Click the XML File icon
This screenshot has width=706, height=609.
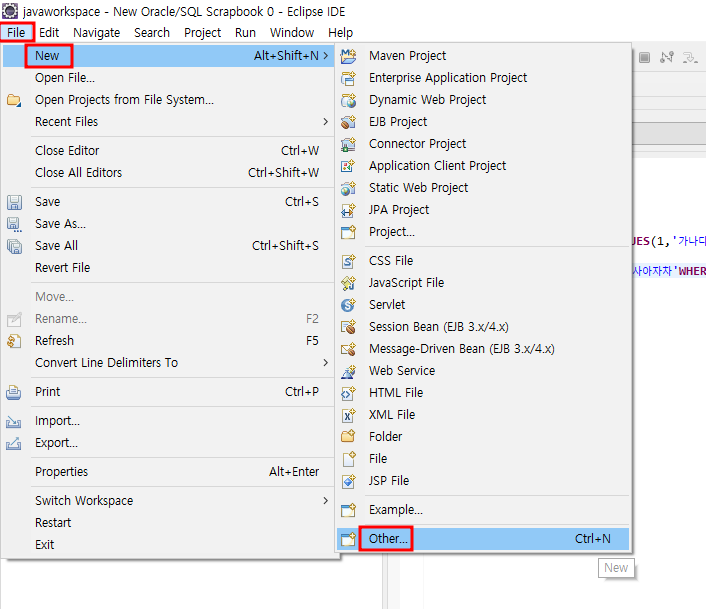[348, 415]
